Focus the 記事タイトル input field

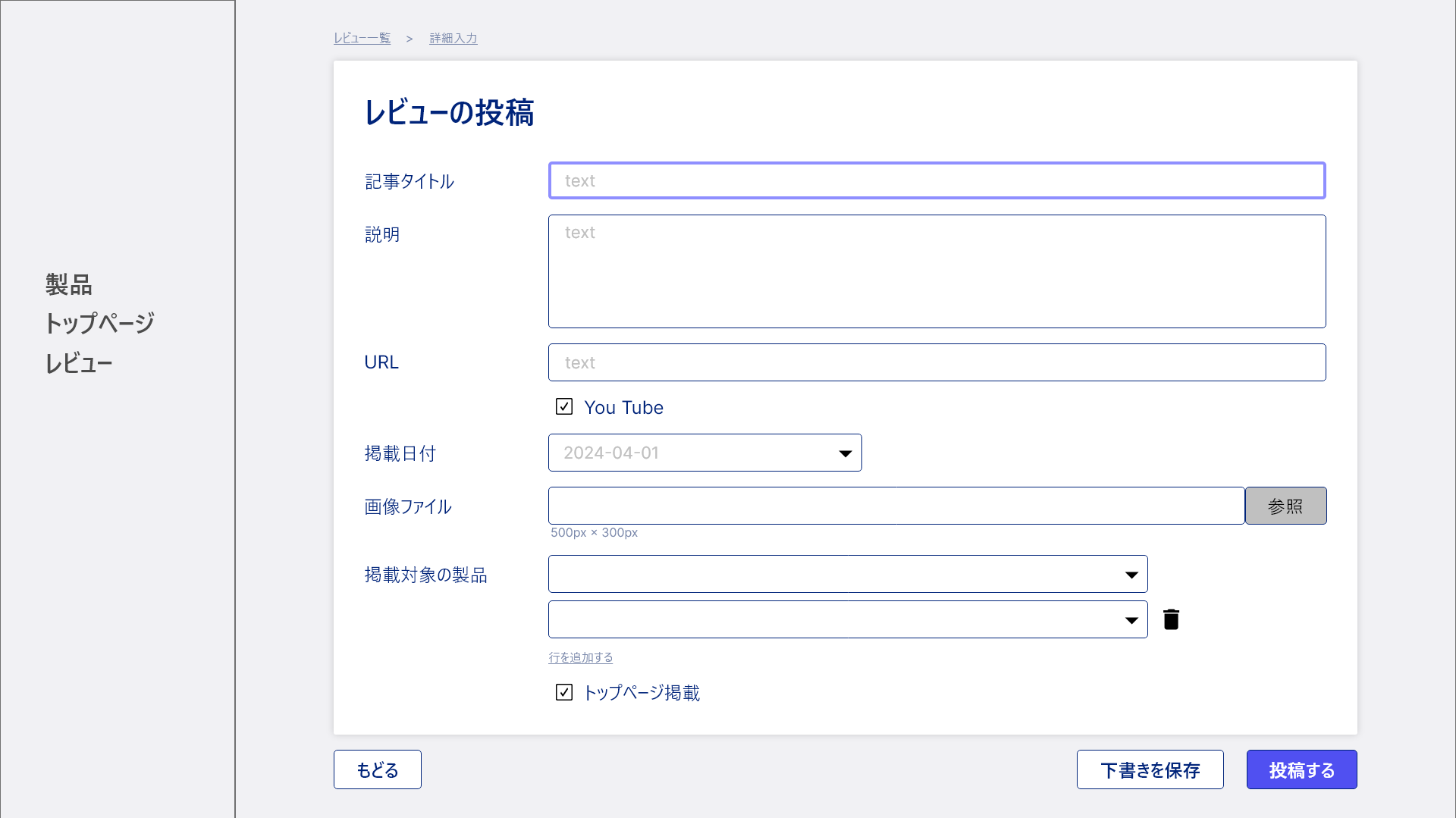937,180
